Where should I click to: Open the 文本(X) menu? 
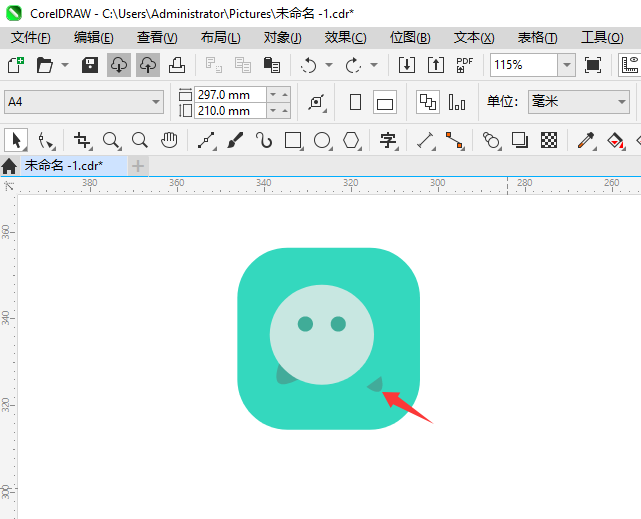(474, 38)
